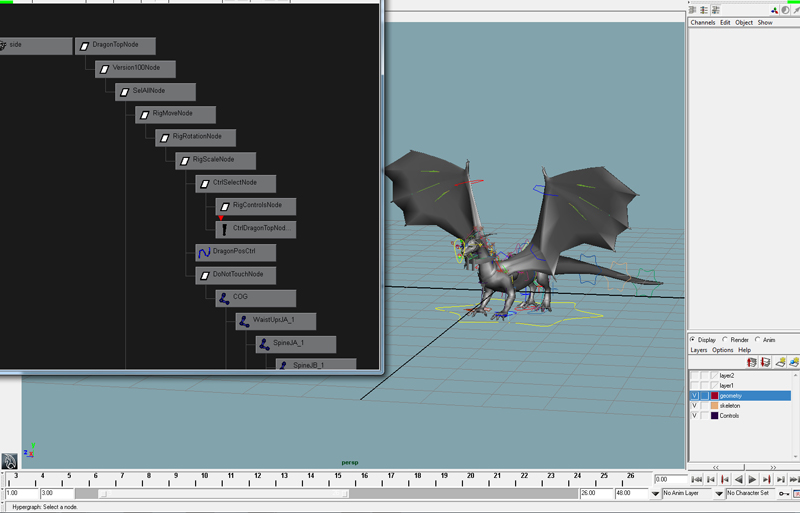This screenshot has height=513, width=800.
Task: Show the Channel Box only layout icon
Action: pos(692,10)
